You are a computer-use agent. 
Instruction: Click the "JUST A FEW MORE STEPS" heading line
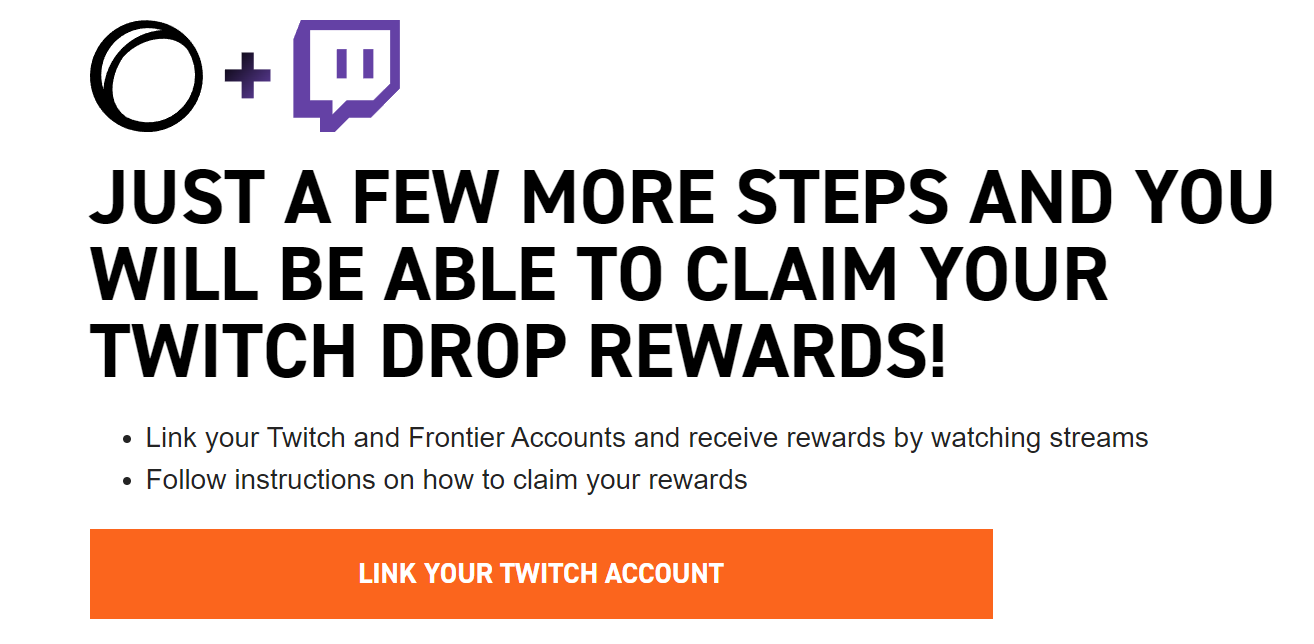pyautogui.click(x=682, y=199)
